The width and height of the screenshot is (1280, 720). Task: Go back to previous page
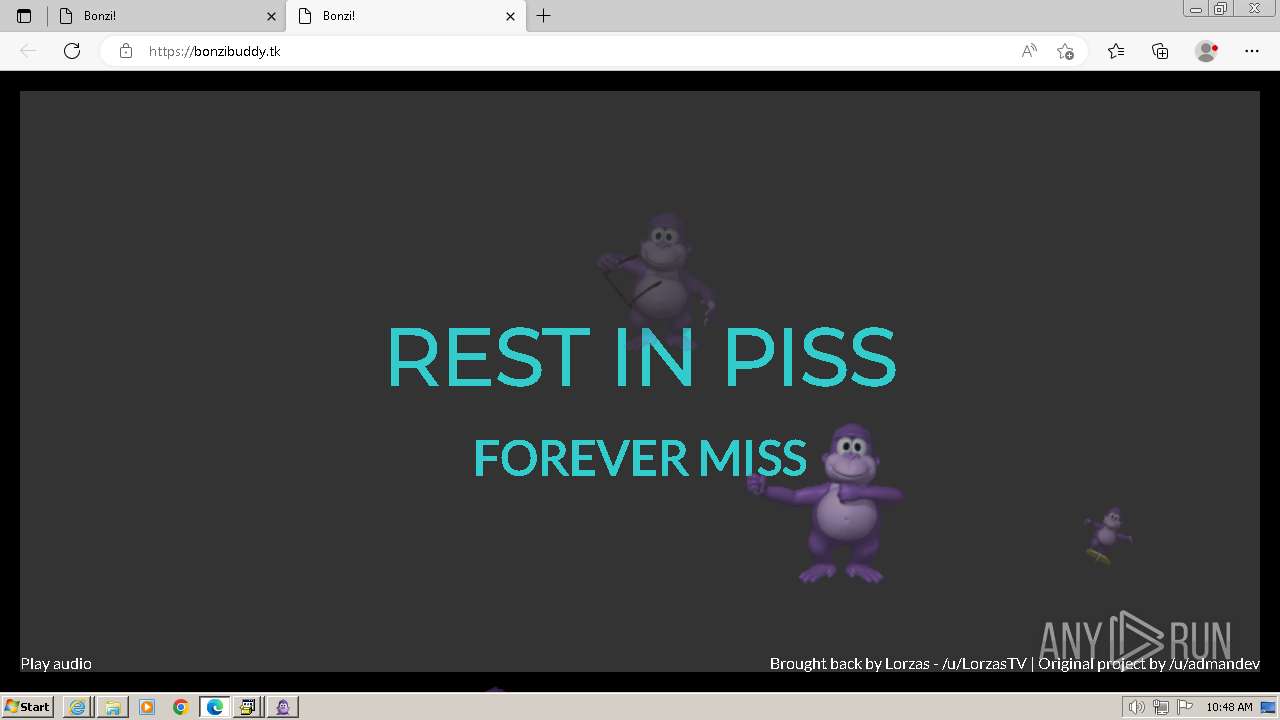[28, 51]
